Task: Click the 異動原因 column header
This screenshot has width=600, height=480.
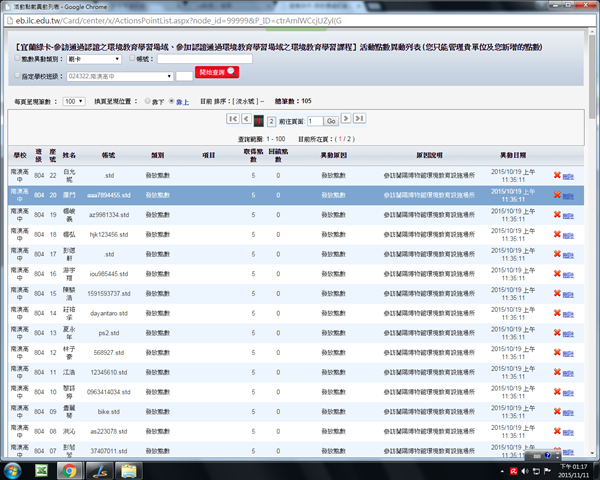Action: [x=334, y=155]
